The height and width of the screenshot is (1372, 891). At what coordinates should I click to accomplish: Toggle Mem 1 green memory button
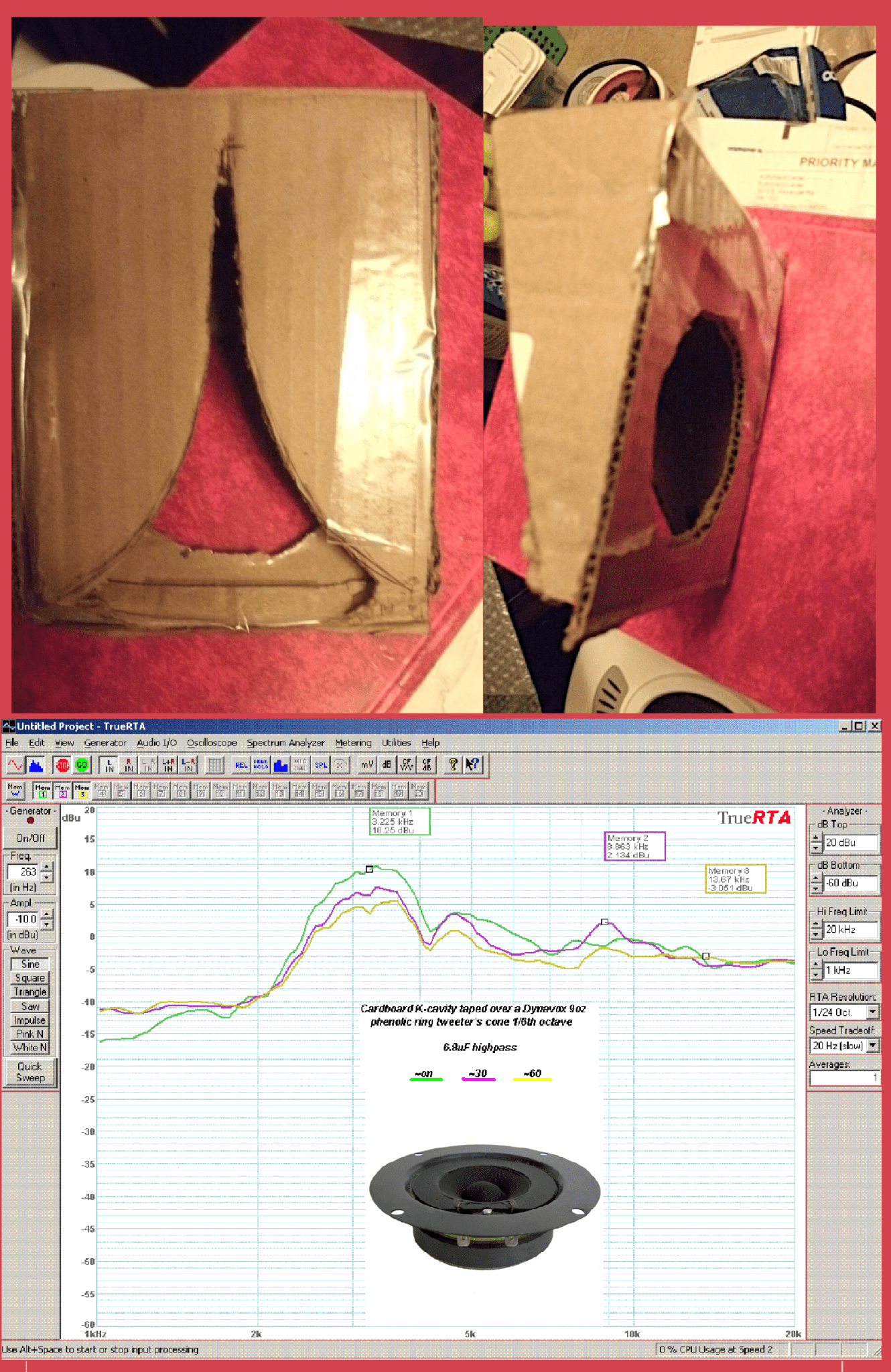(42, 791)
